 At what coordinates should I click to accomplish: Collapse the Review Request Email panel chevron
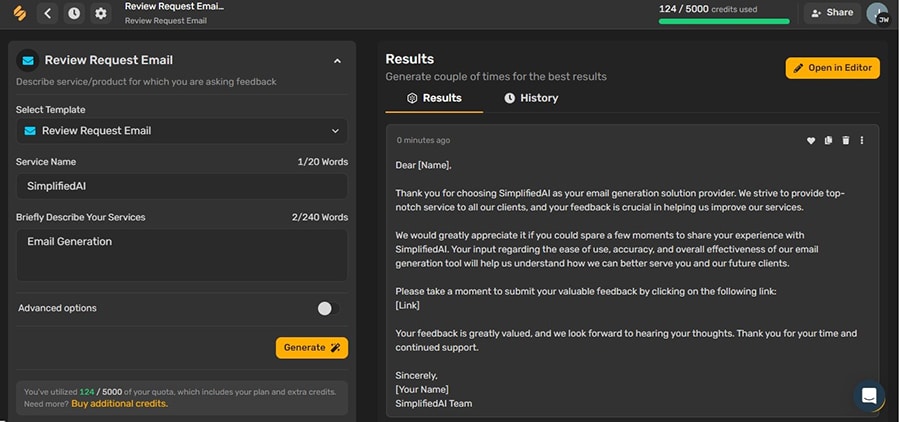tap(338, 61)
